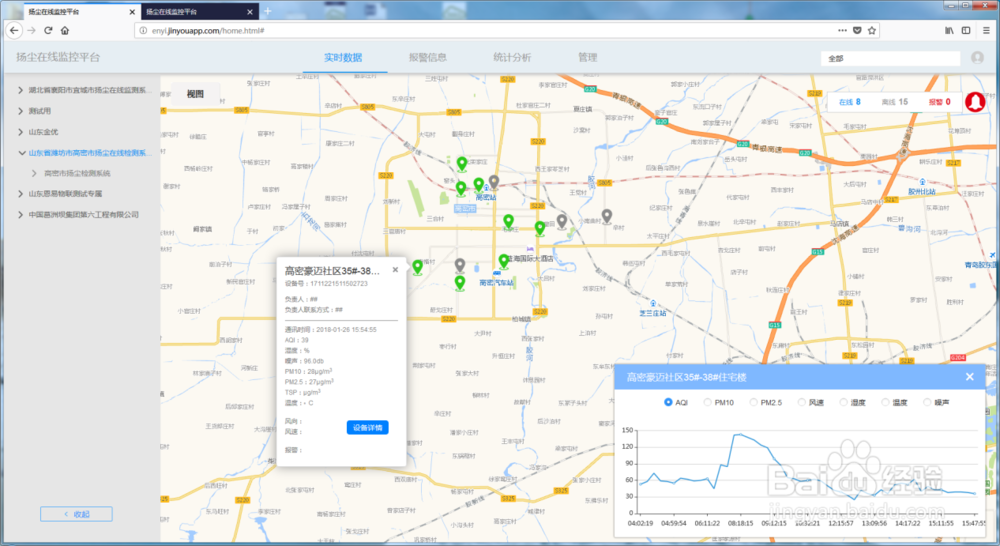Open the Firefox library icon
The image size is (1000, 546).
point(949,30)
